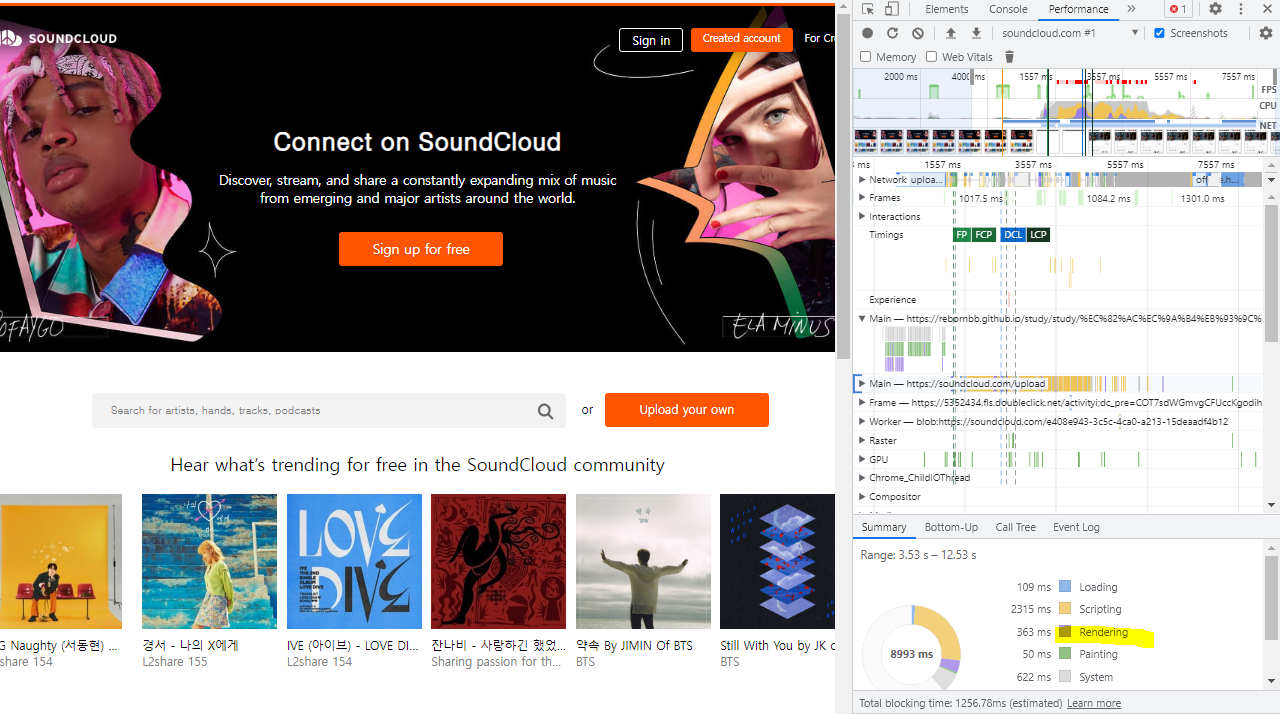The height and width of the screenshot is (714, 1280).
Task: Expand the Compositor track
Action: pos(862,497)
